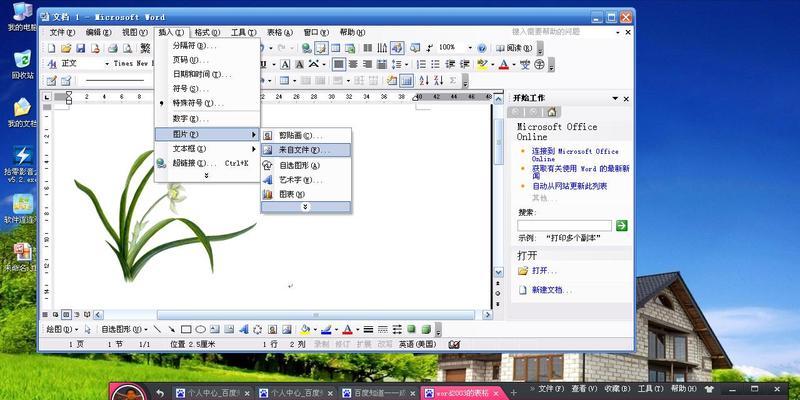The width and height of the screenshot is (800, 400).
Task: Click red Font Color A in Drawing toolbar
Action: tap(347, 329)
